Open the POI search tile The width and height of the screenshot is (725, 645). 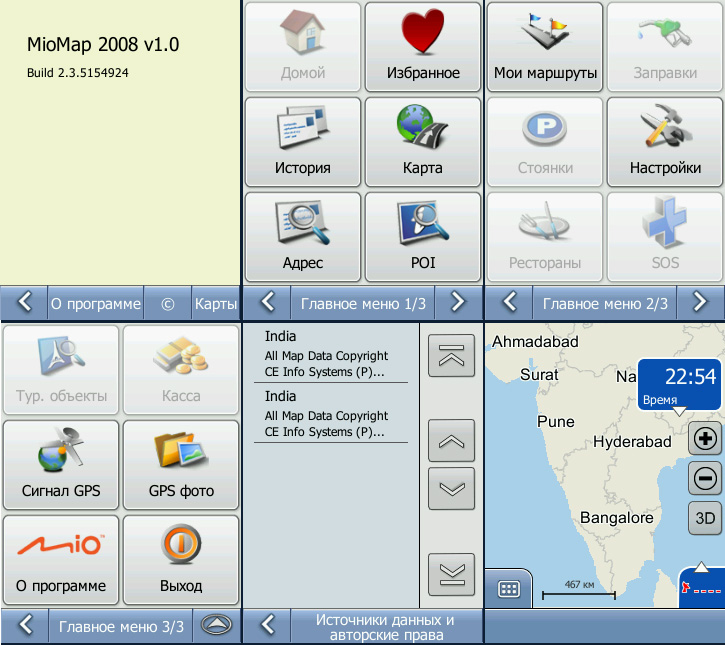tap(423, 237)
